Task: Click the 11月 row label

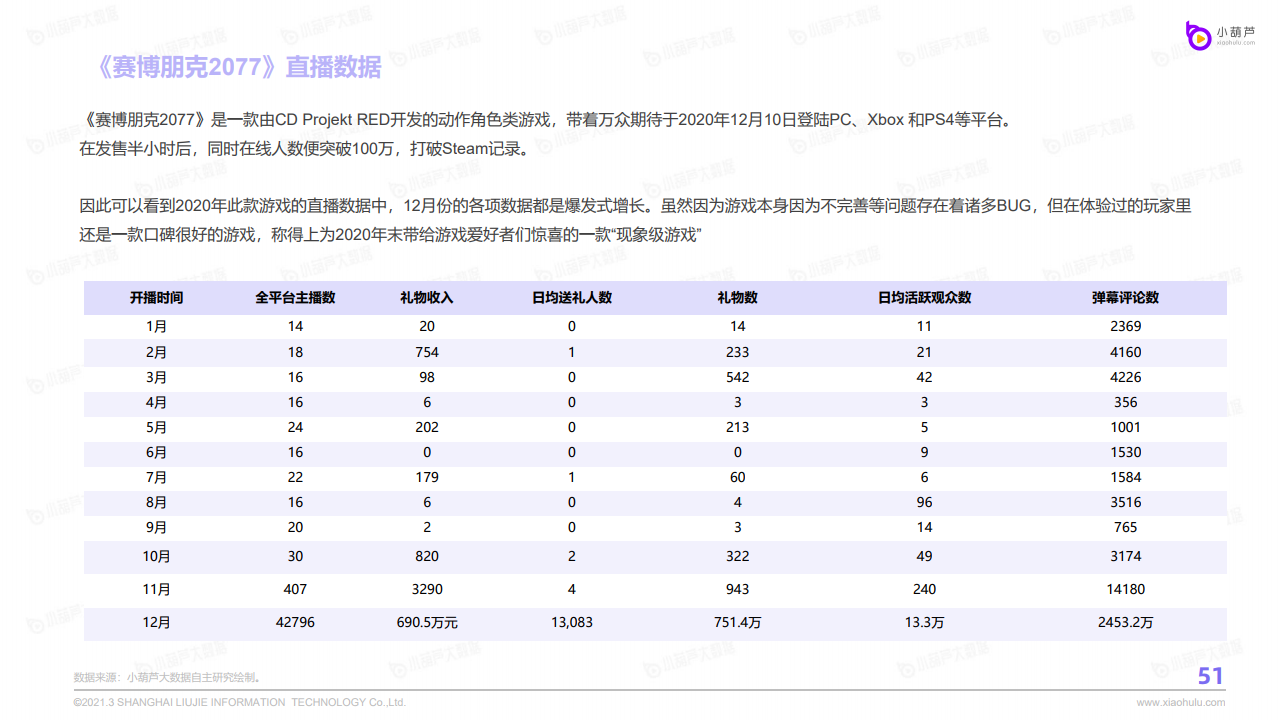Action: point(156,589)
